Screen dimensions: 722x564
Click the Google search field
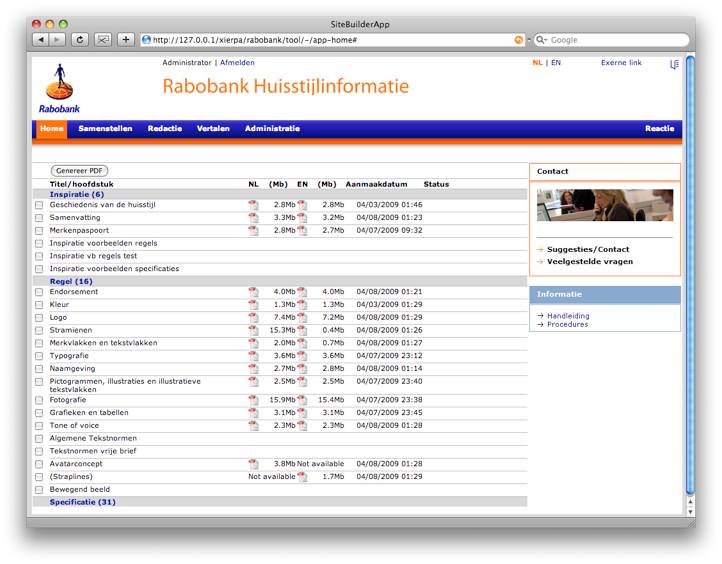click(611, 40)
